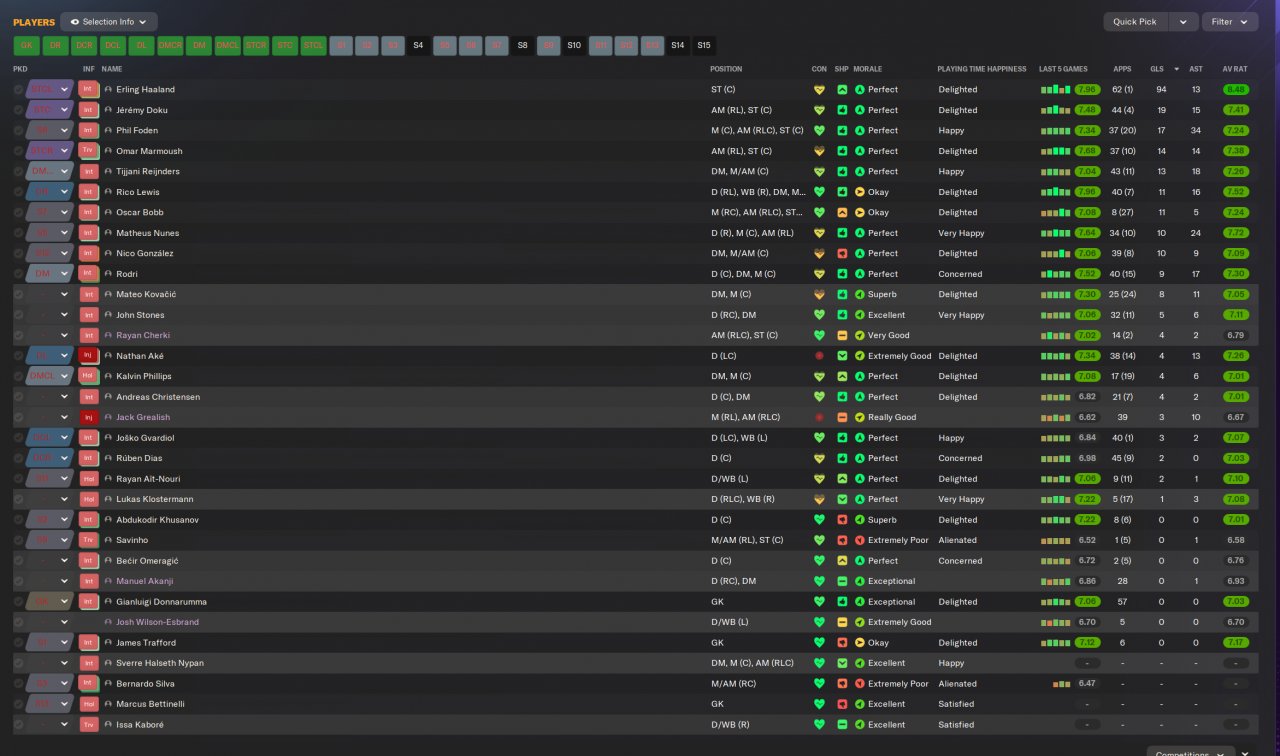This screenshot has width=1280, height=756.
Task: Click the Hol holiday badge for Kalvin Phillips
Action: tap(88, 376)
